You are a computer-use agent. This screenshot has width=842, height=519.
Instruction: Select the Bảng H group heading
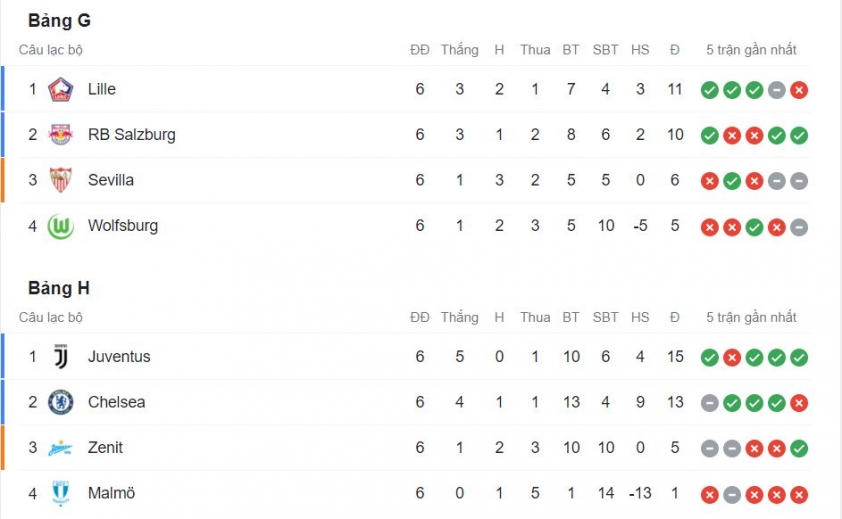(59, 289)
